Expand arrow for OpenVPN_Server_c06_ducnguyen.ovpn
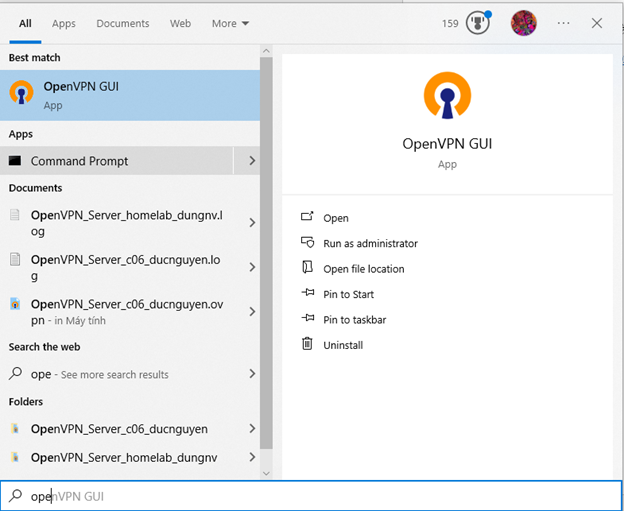The image size is (624, 511). (252, 312)
